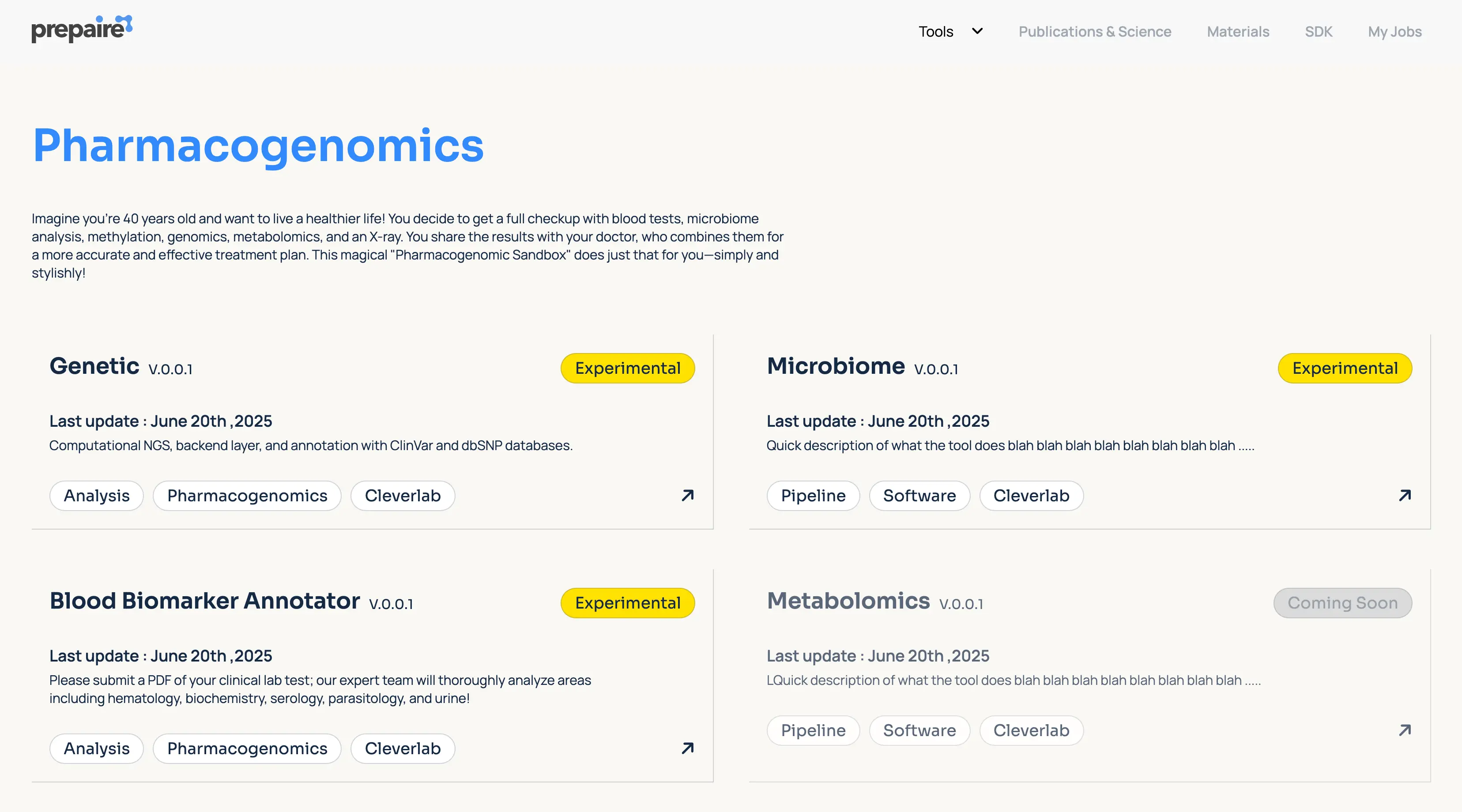Go to the SDK page

point(1319,32)
